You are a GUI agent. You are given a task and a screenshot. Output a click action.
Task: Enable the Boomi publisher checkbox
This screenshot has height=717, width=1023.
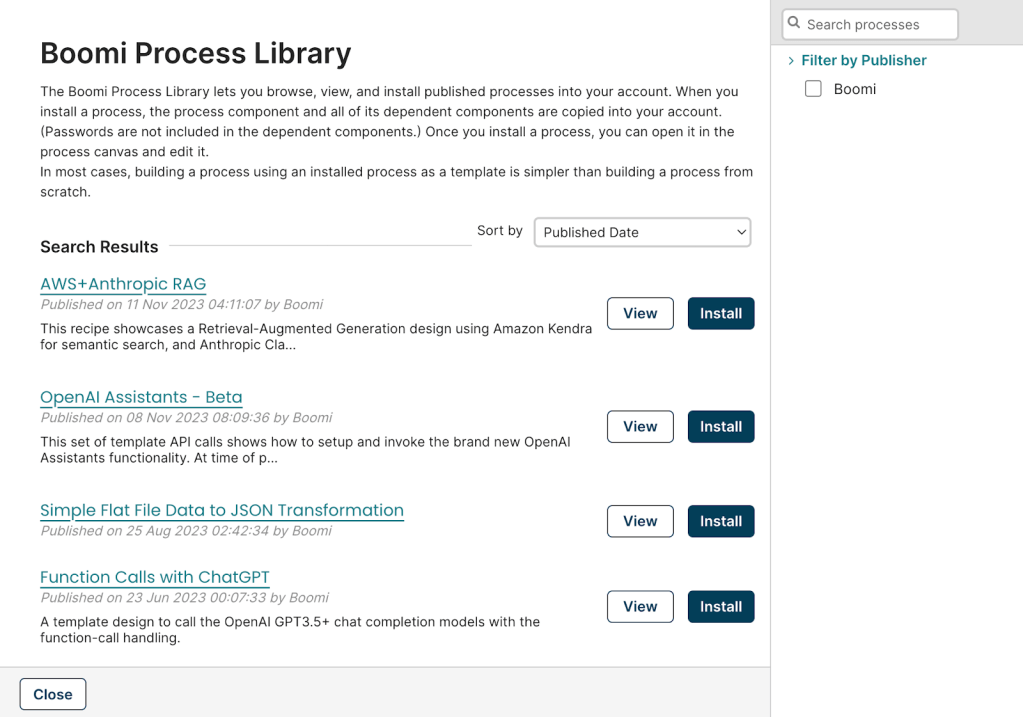(813, 88)
